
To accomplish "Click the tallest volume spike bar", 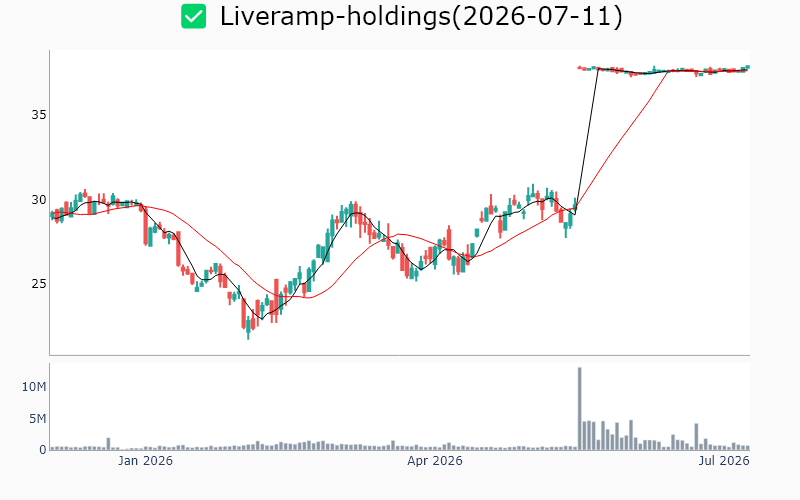I will [580, 408].
